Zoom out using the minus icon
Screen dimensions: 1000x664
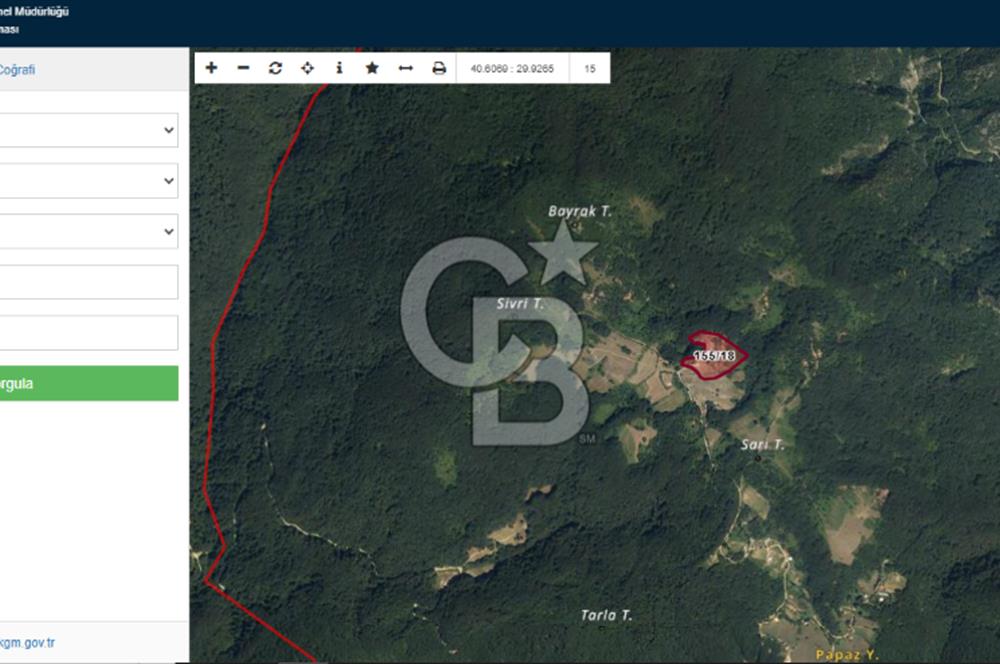pyautogui.click(x=243, y=68)
